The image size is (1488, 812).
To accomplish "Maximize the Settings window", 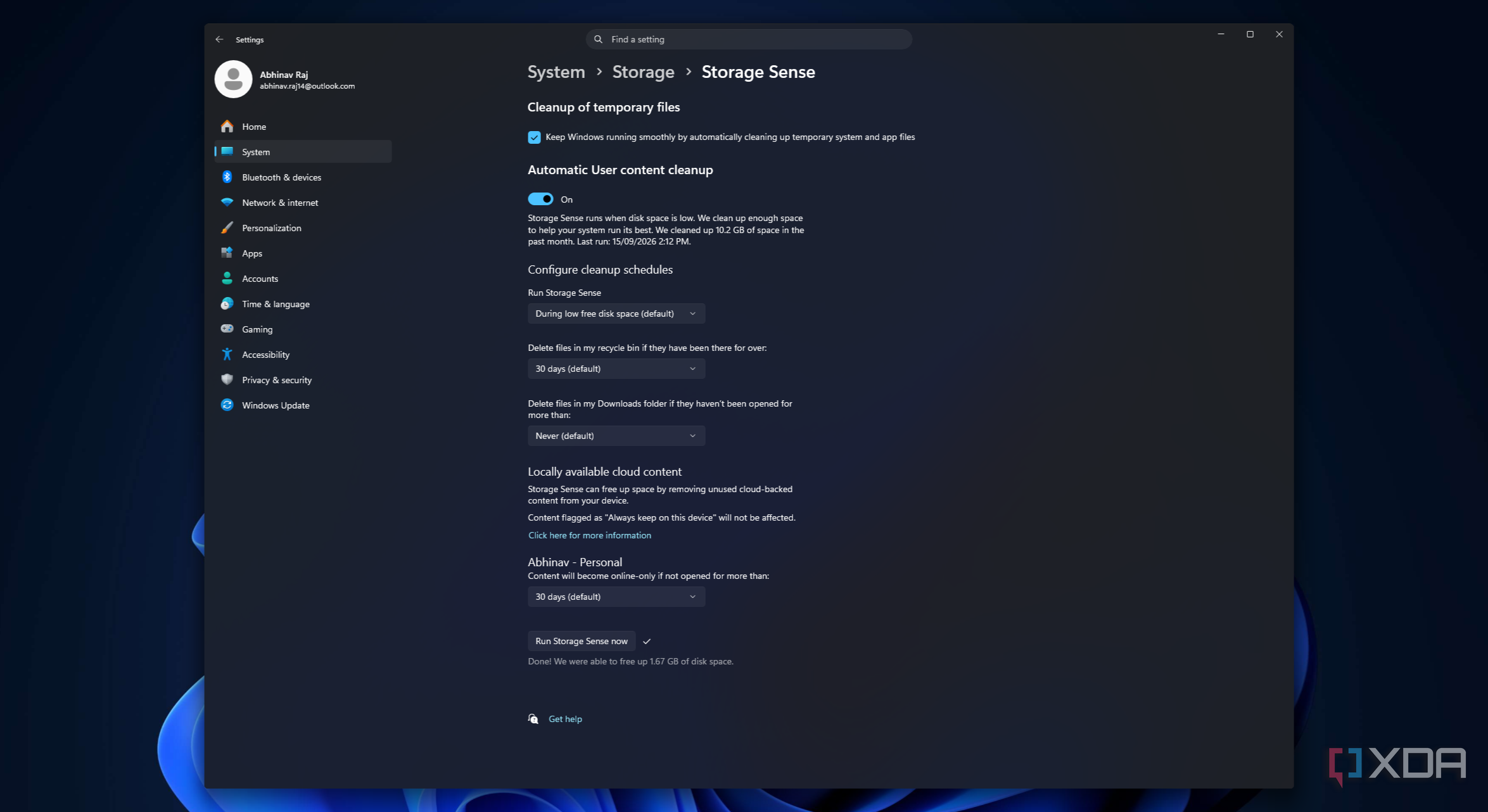I will [1250, 34].
